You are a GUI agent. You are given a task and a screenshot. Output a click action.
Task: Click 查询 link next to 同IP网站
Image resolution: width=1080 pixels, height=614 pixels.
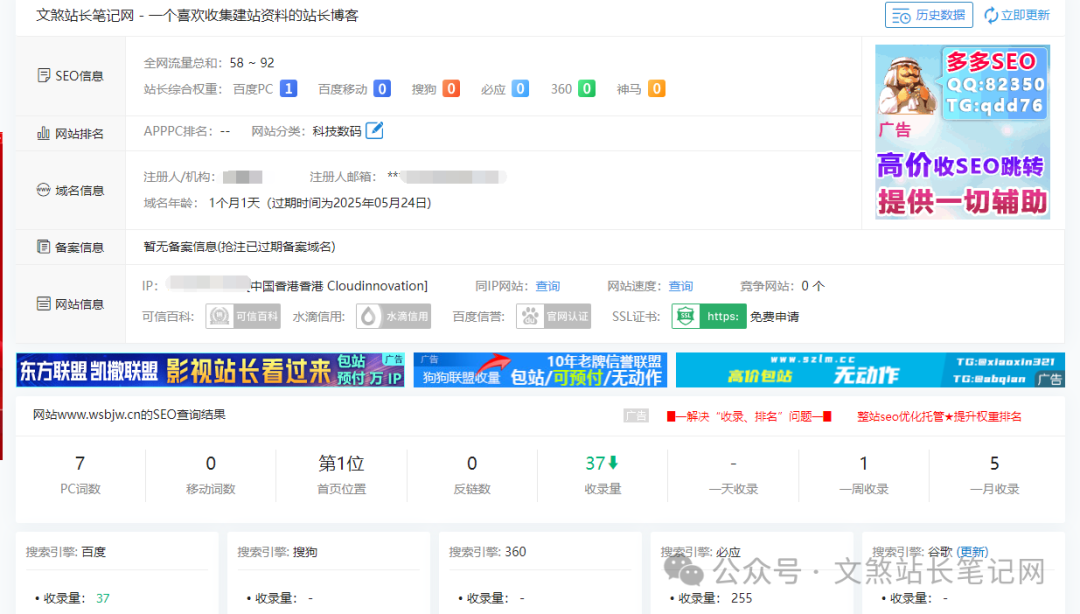(548, 286)
